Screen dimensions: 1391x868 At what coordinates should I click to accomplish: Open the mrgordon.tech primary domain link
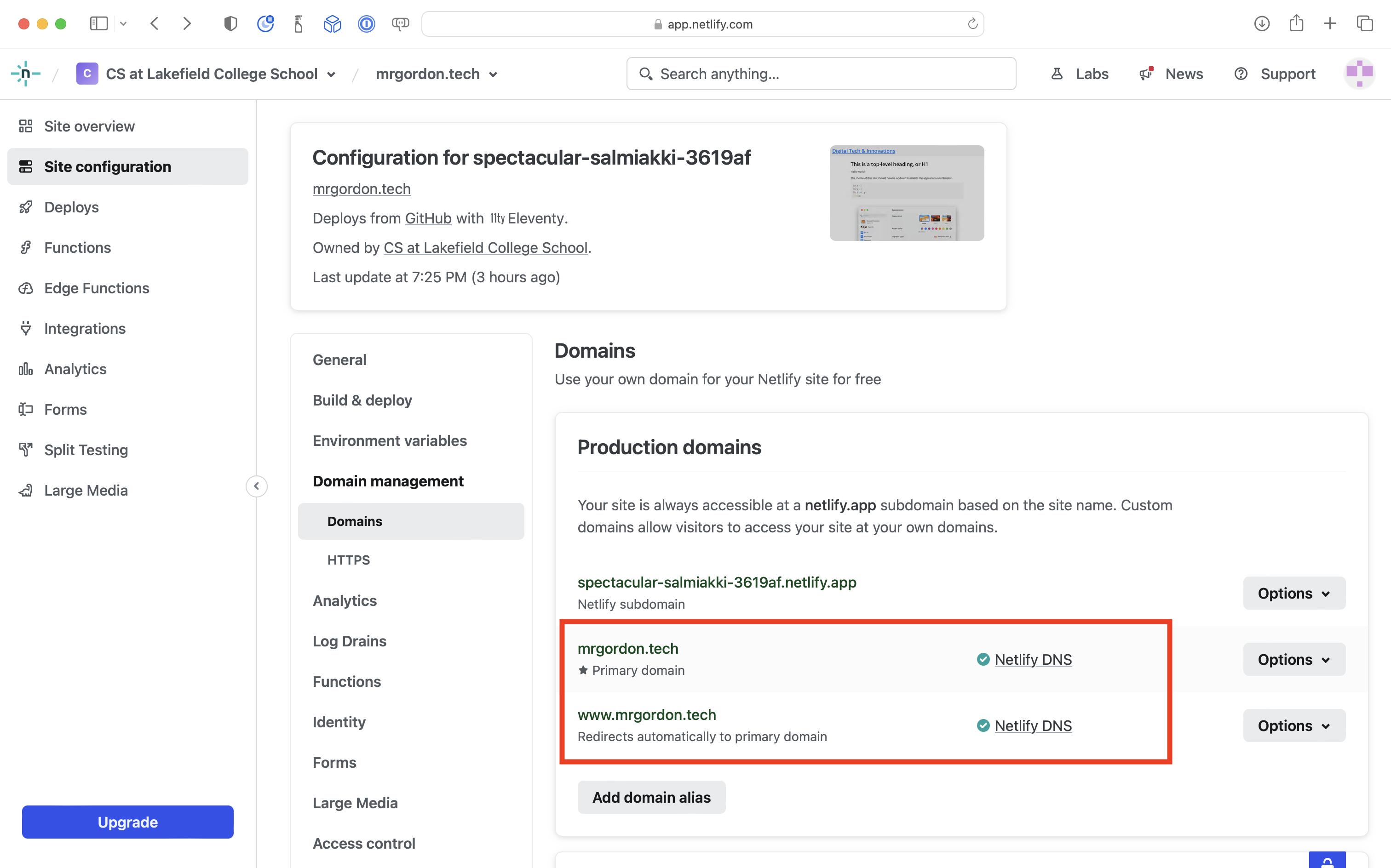[627, 648]
